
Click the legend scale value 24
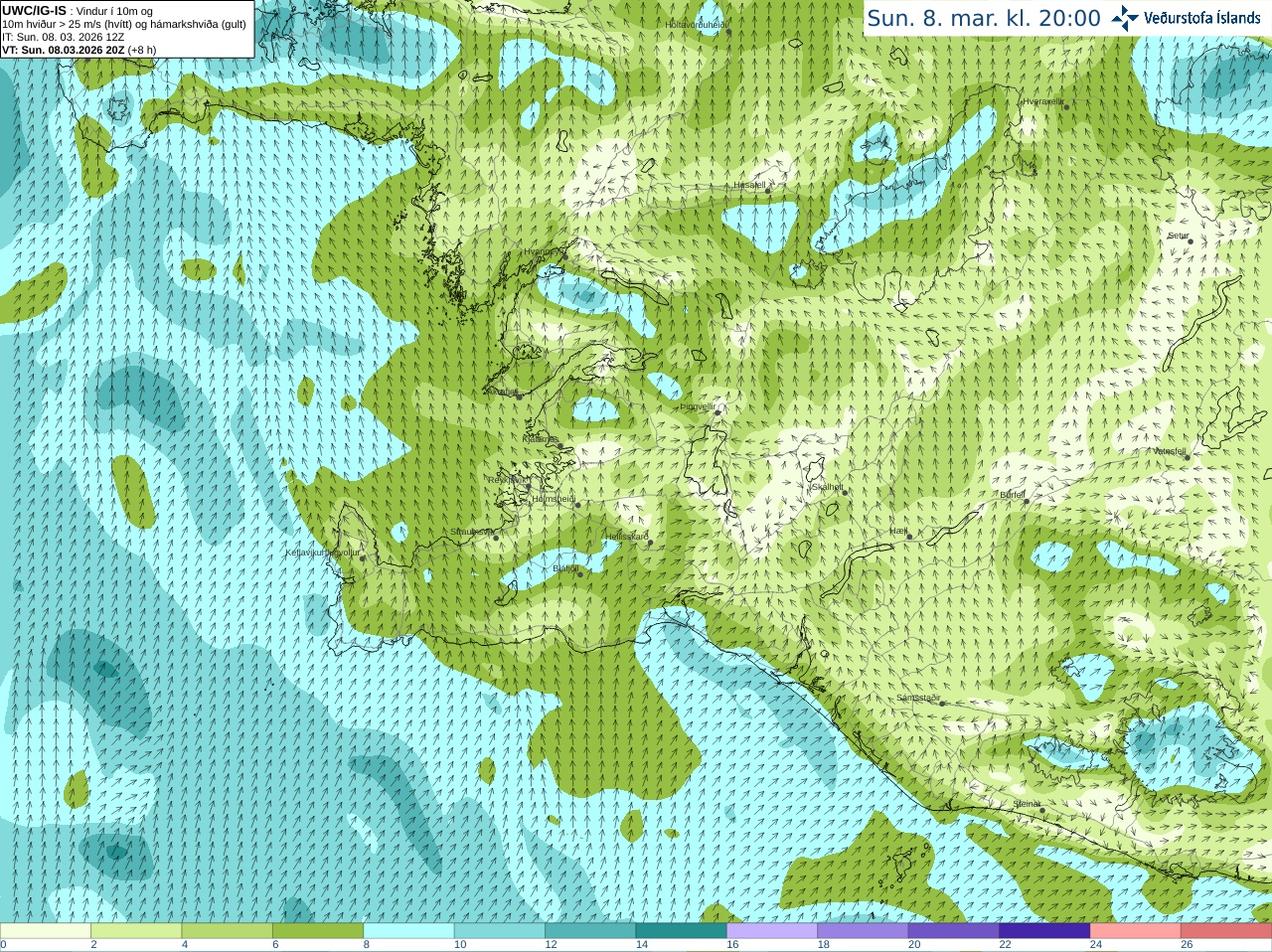tap(1096, 945)
